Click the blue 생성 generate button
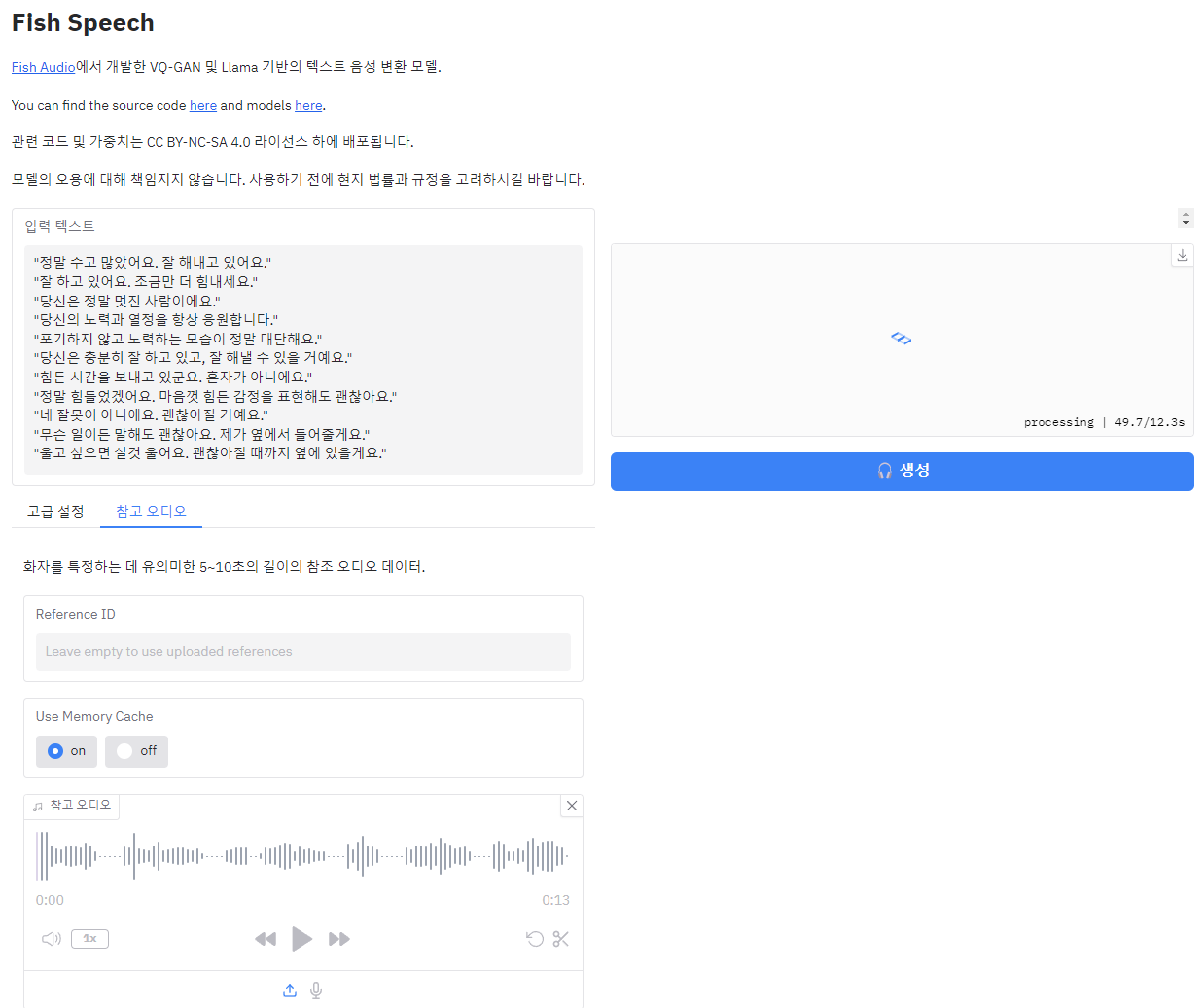The width and height of the screenshot is (1204, 1008). [x=902, y=471]
